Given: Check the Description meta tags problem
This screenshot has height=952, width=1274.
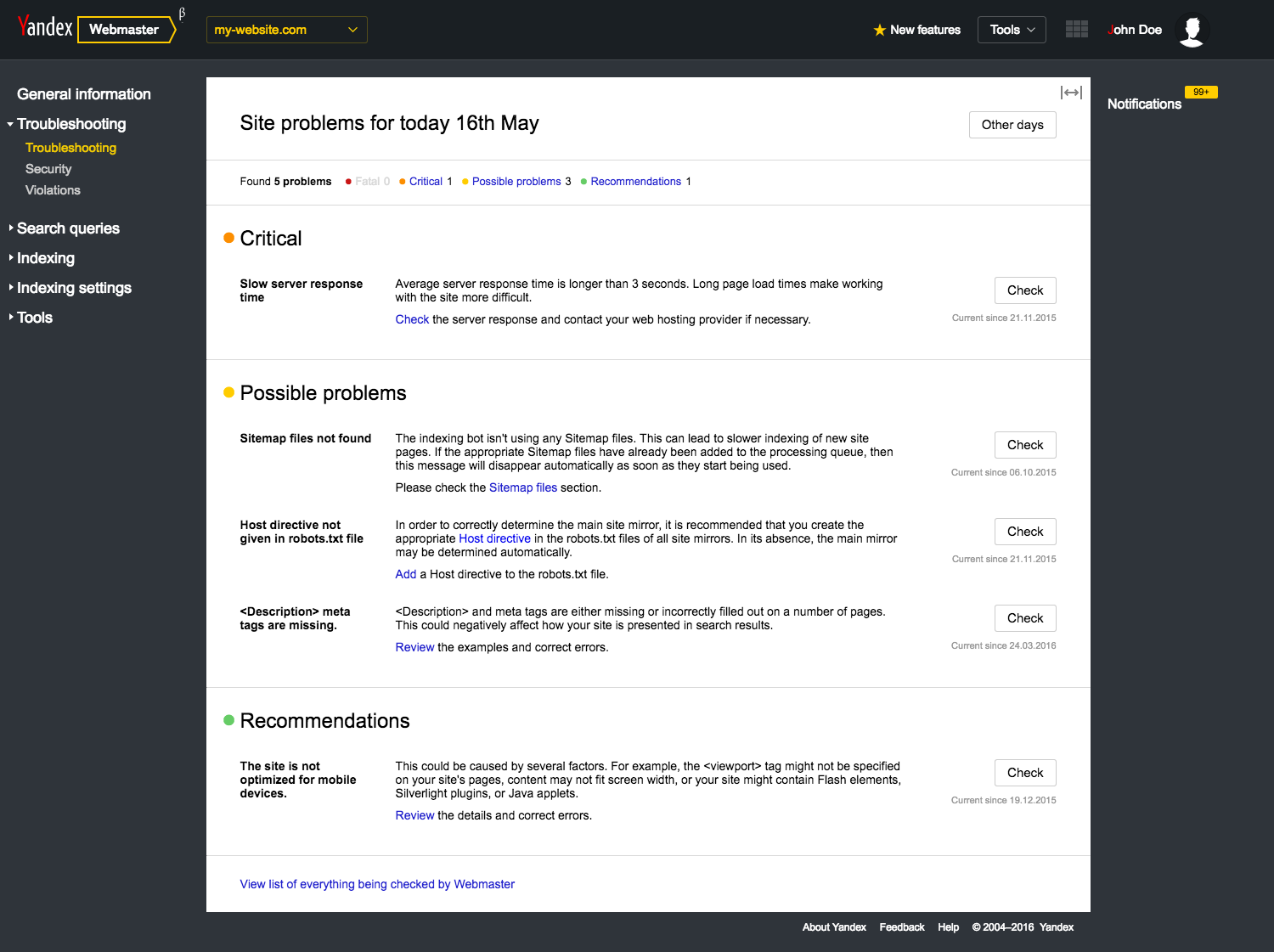Looking at the screenshot, I should coord(1025,618).
